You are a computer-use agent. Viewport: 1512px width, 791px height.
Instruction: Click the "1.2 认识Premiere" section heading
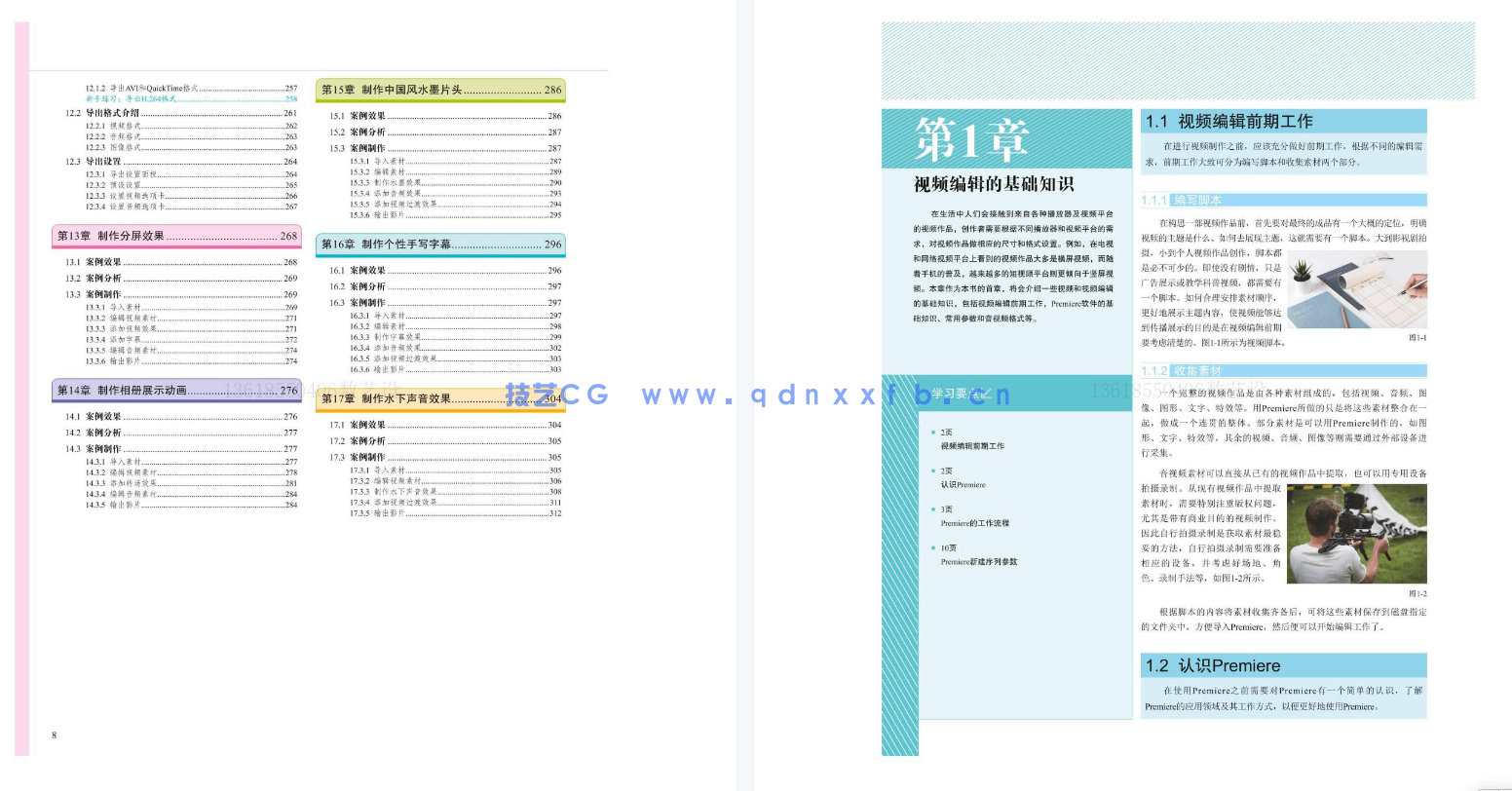coord(1209,664)
